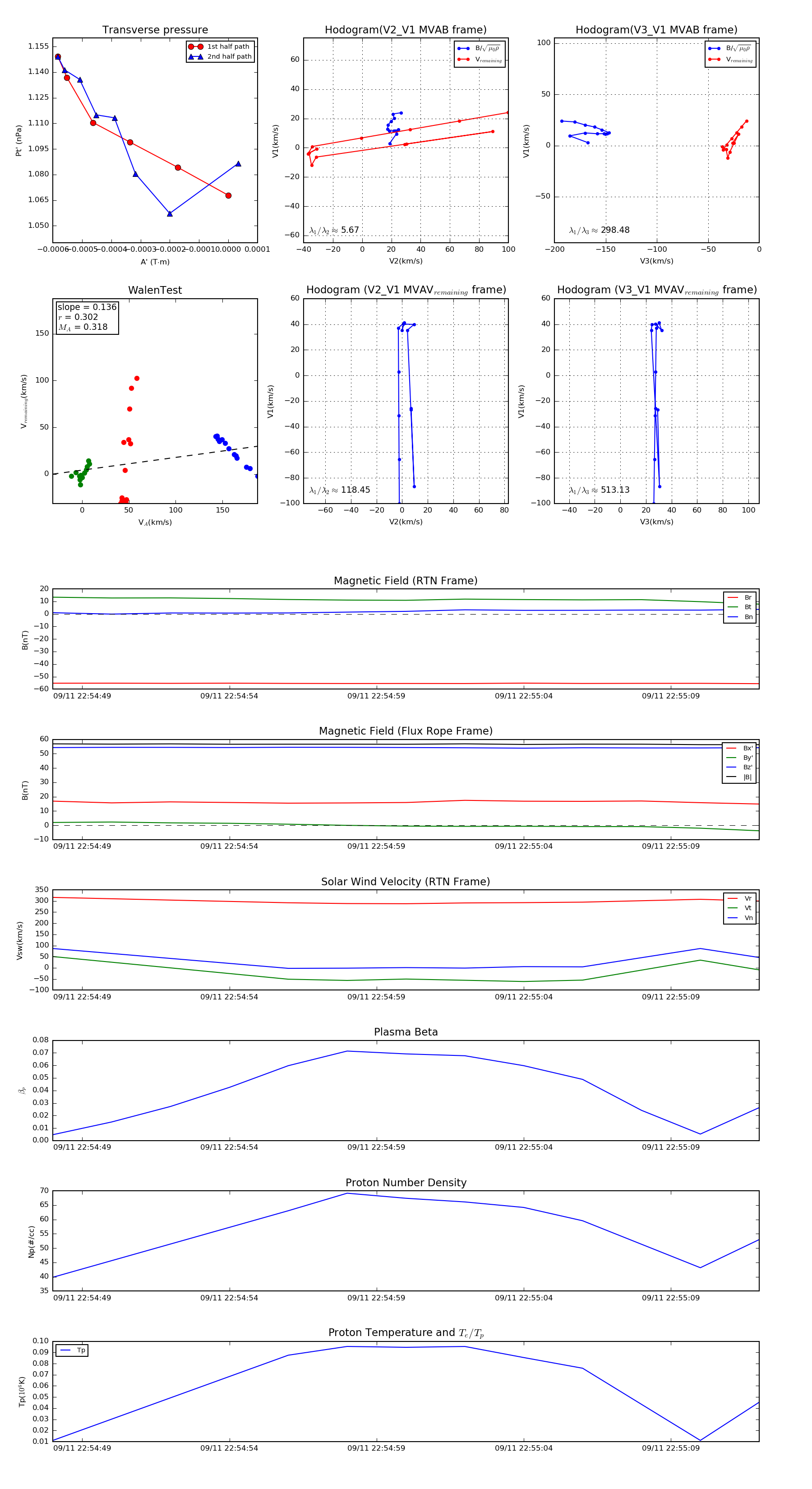
Task: Click the 'Solar Wind Velocity (RTN Frame)' title
Action: tap(406, 882)
